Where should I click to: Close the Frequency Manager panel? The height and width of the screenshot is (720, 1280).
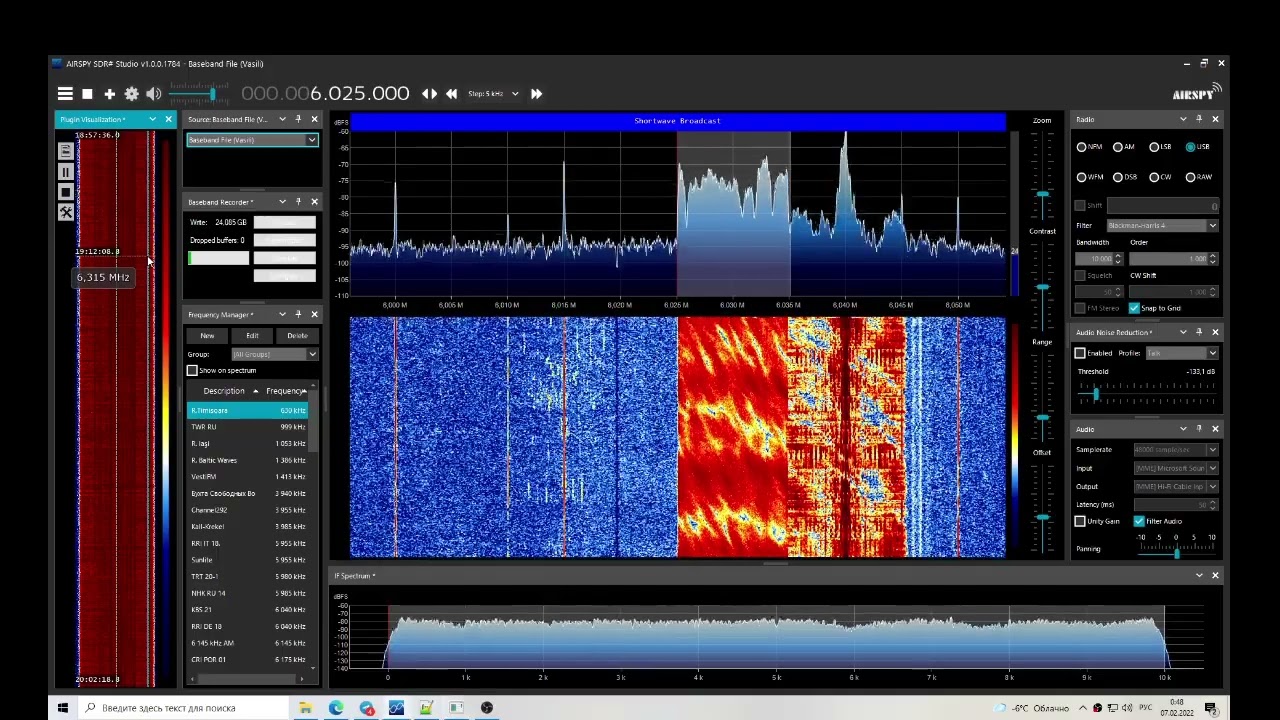(314, 315)
